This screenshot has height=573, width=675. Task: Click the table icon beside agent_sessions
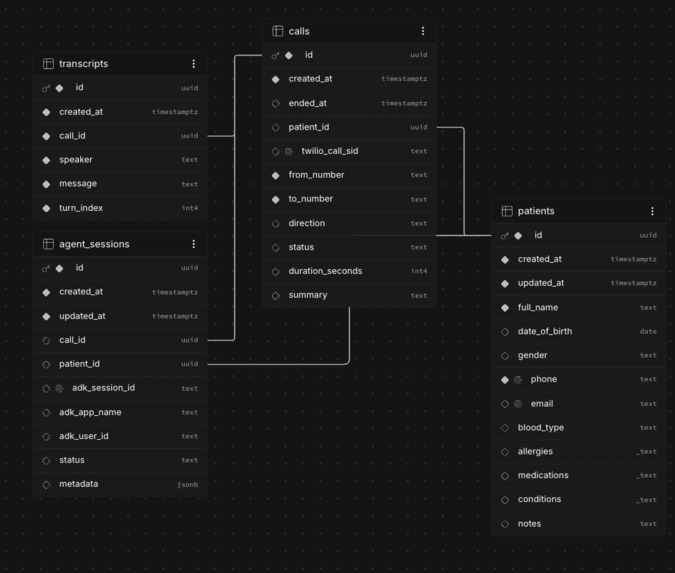click(48, 244)
